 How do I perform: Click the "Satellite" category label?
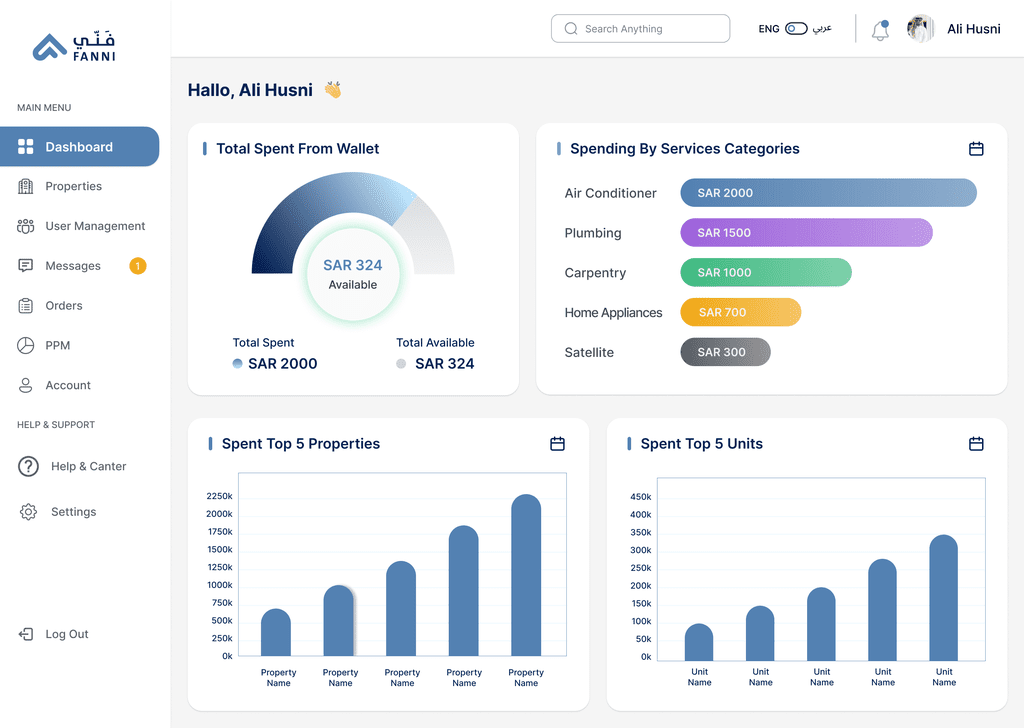(x=589, y=353)
